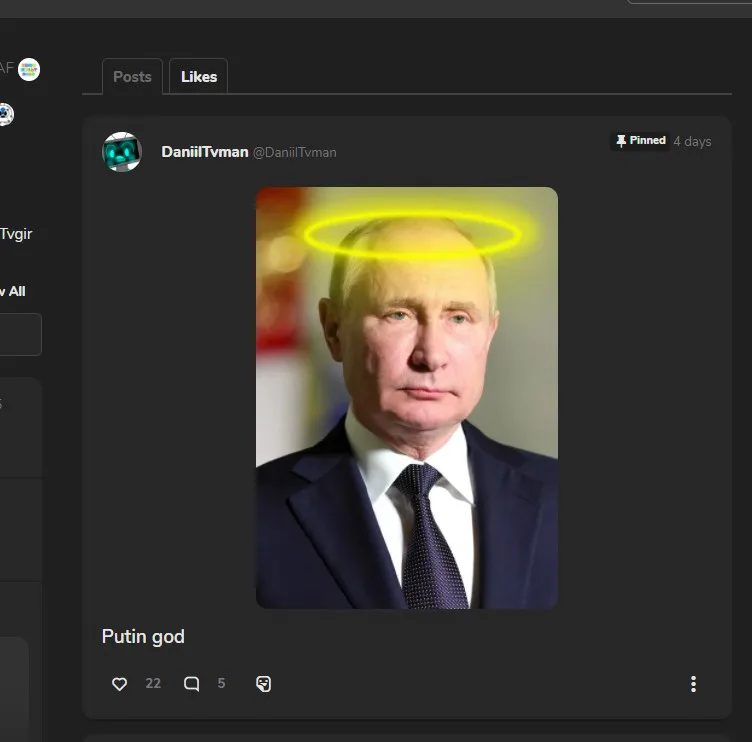
Task: Click the 22 likes count
Action: click(x=153, y=683)
